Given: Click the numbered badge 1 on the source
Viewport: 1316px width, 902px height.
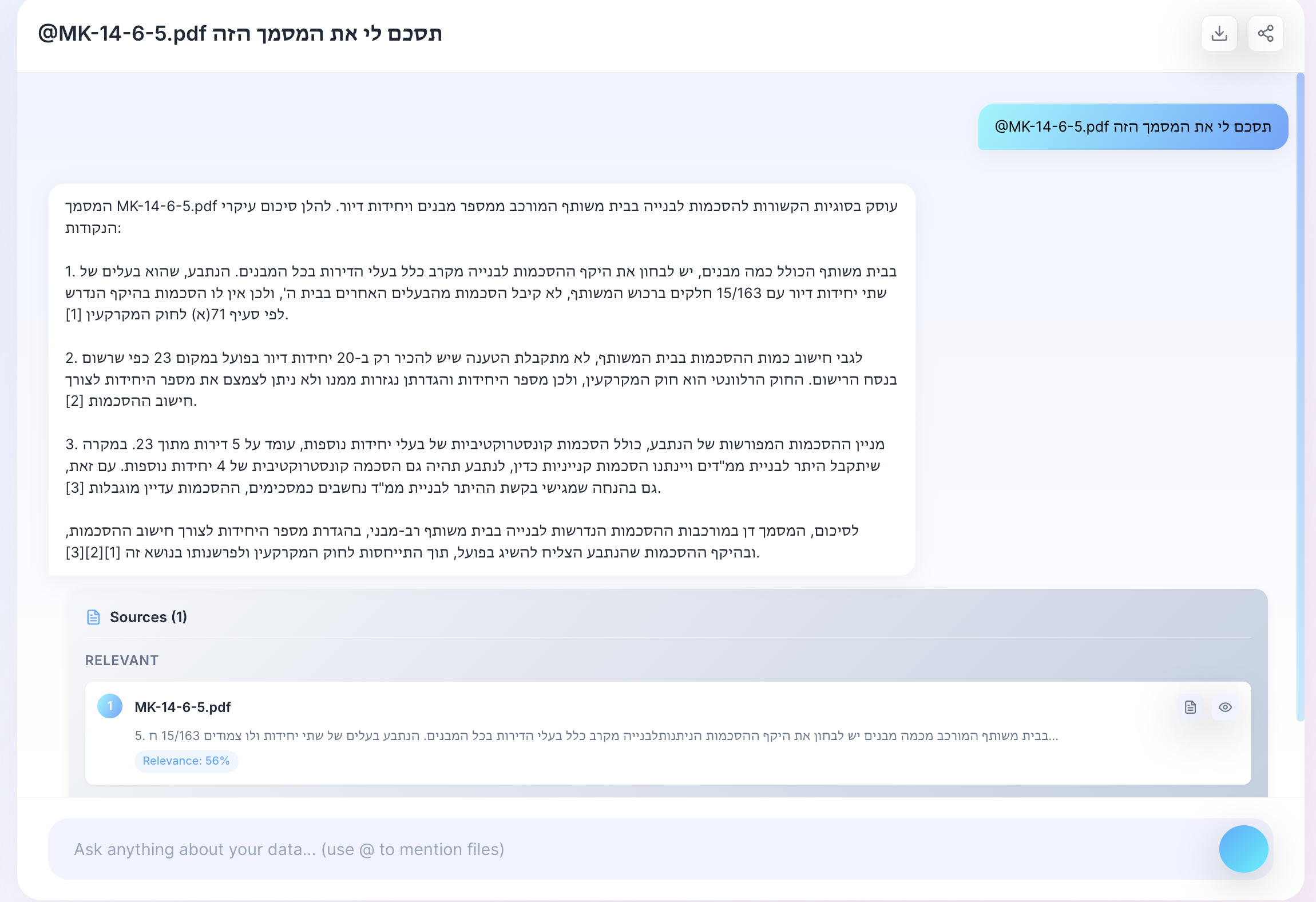Looking at the screenshot, I should pyautogui.click(x=110, y=706).
